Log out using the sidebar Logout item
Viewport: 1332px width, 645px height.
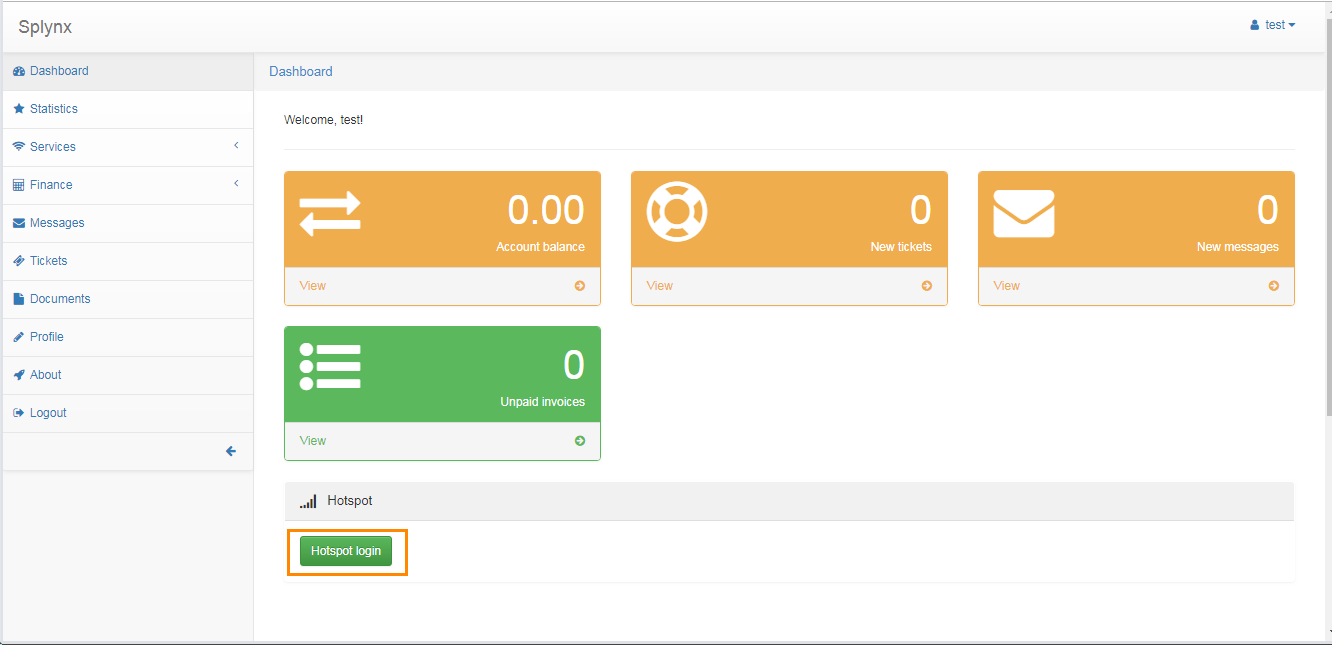48,413
